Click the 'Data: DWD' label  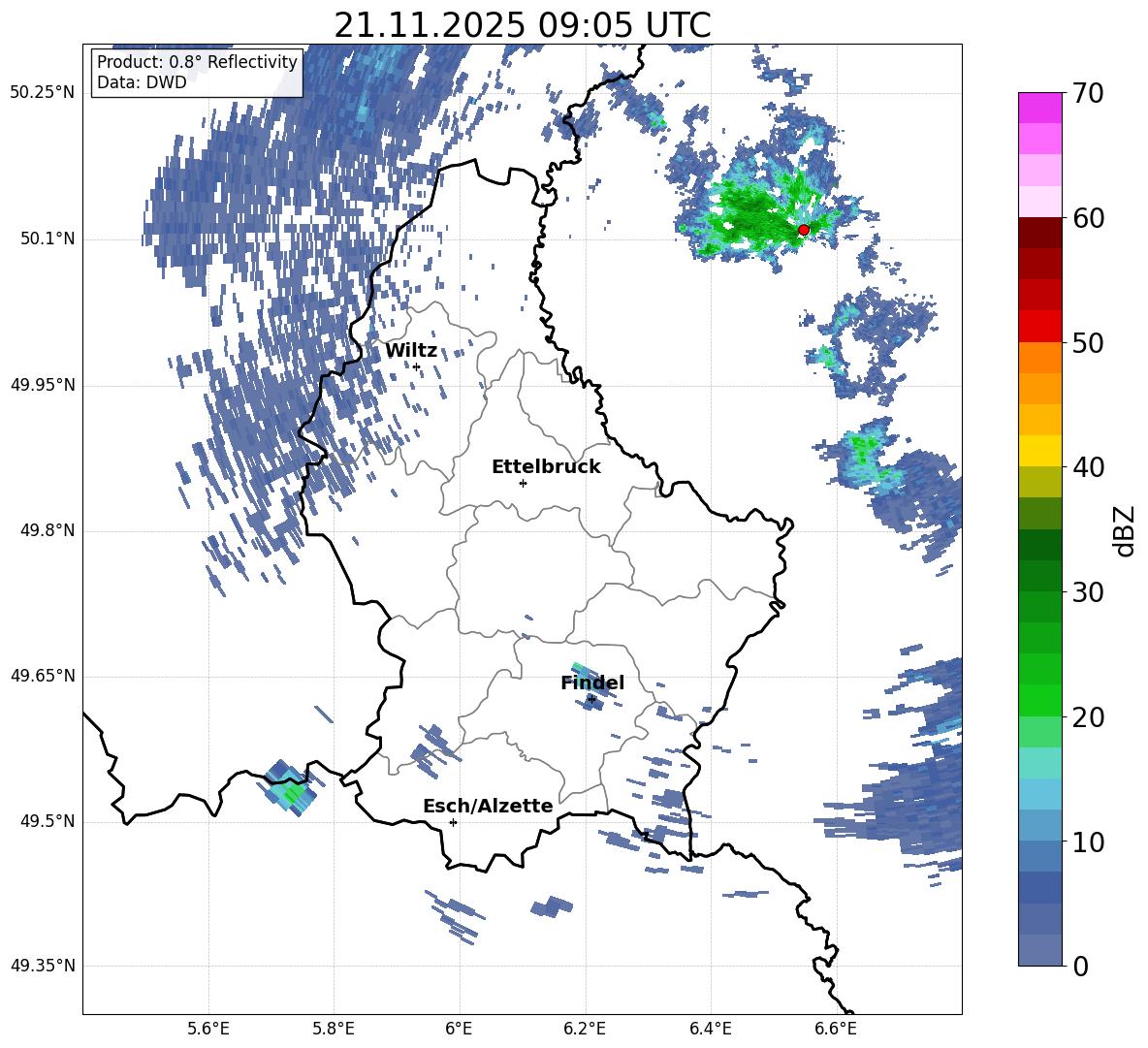click(142, 82)
